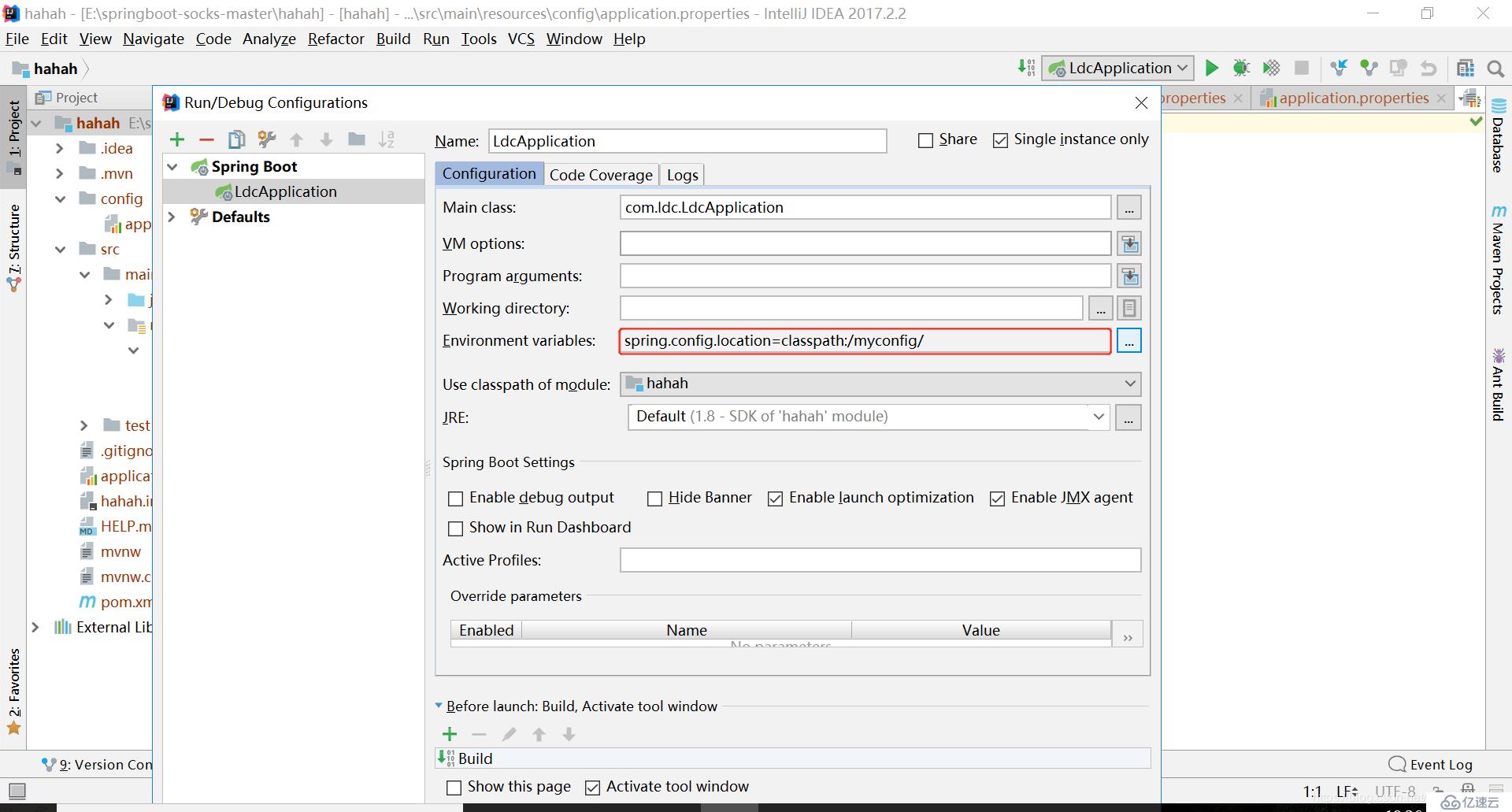Screen dimensions: 1512x812
Task: Browse Working directory ellipsis button
Action: 1101,309
